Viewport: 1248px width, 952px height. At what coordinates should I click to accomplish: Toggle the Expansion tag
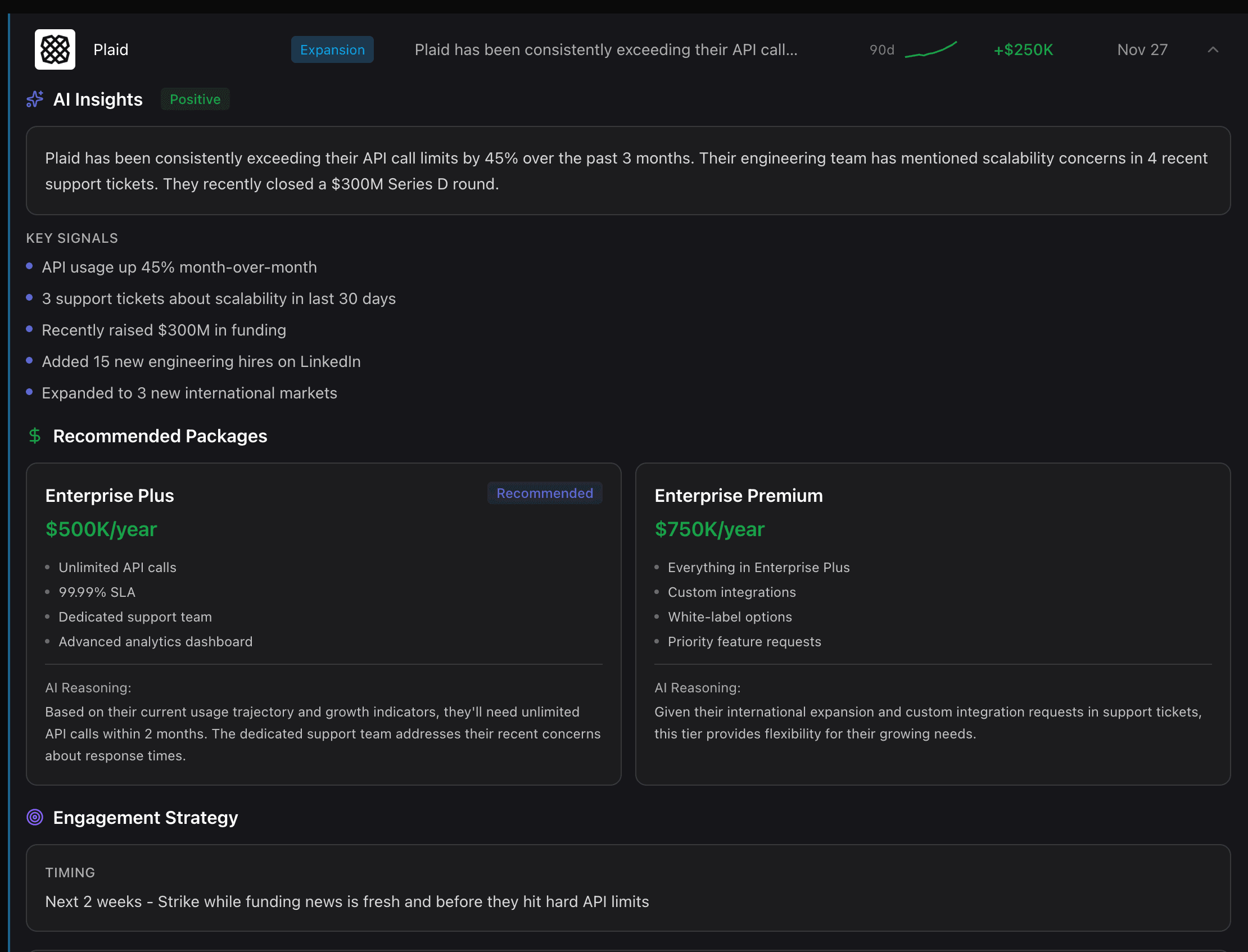click(332, 49)
